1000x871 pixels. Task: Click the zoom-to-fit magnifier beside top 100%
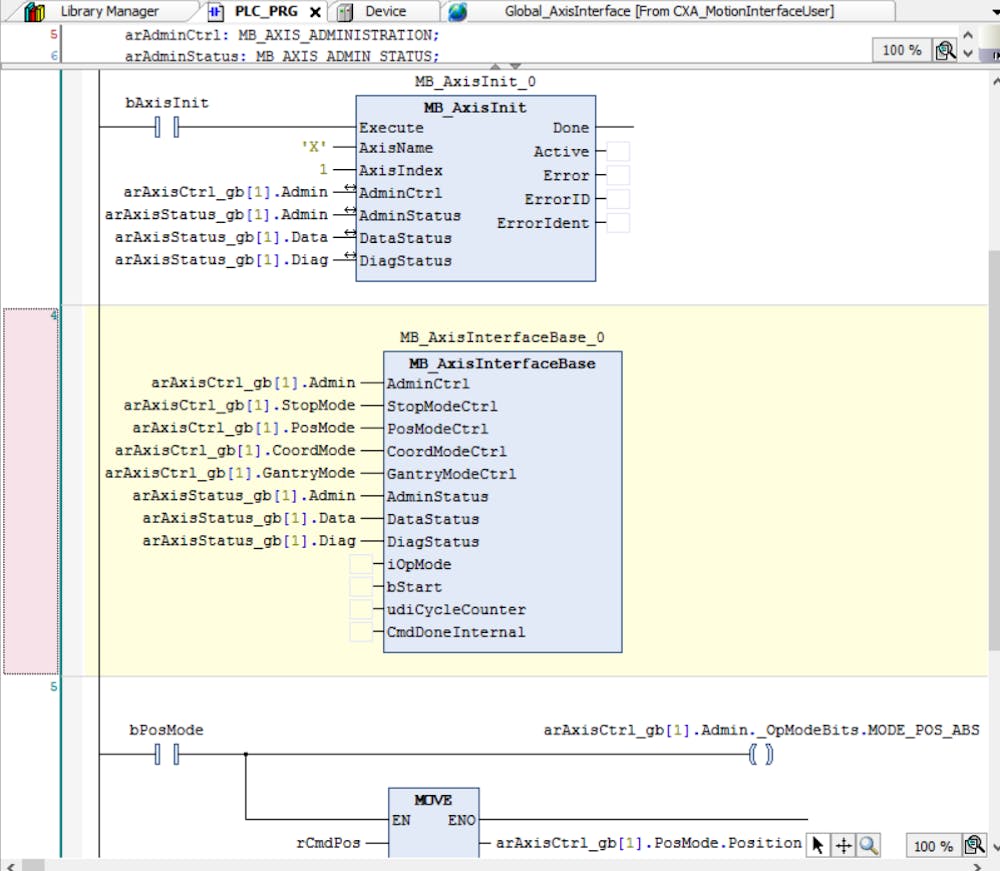coord(946,49)
